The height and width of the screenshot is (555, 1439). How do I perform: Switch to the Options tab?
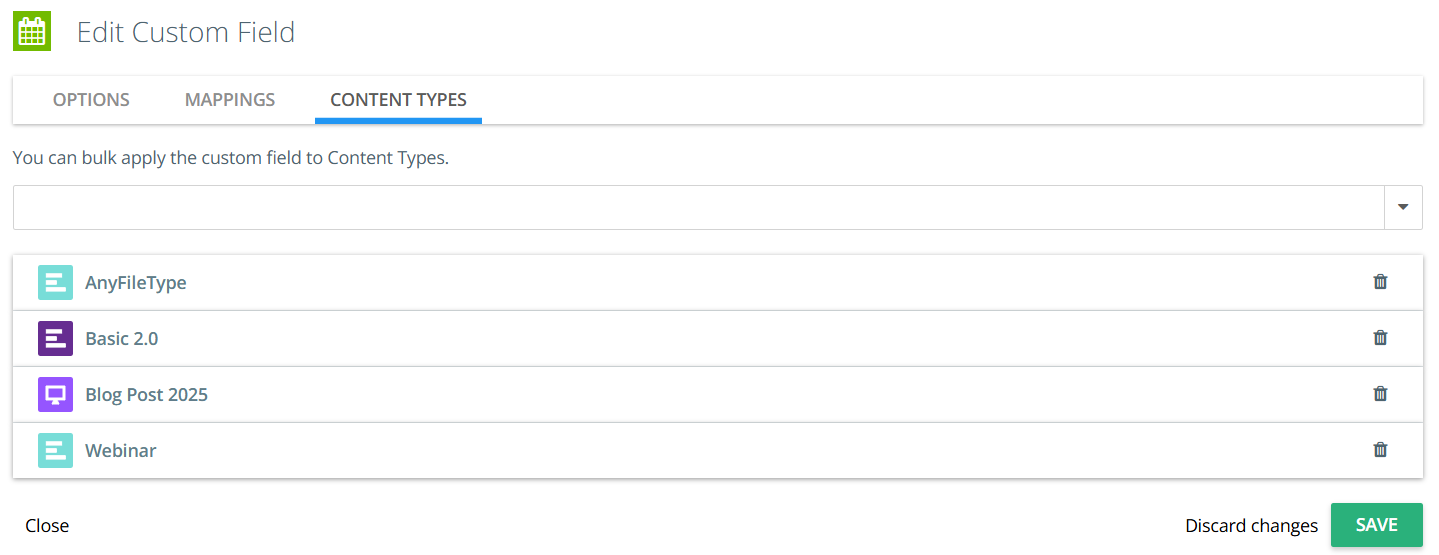point(91,100)
